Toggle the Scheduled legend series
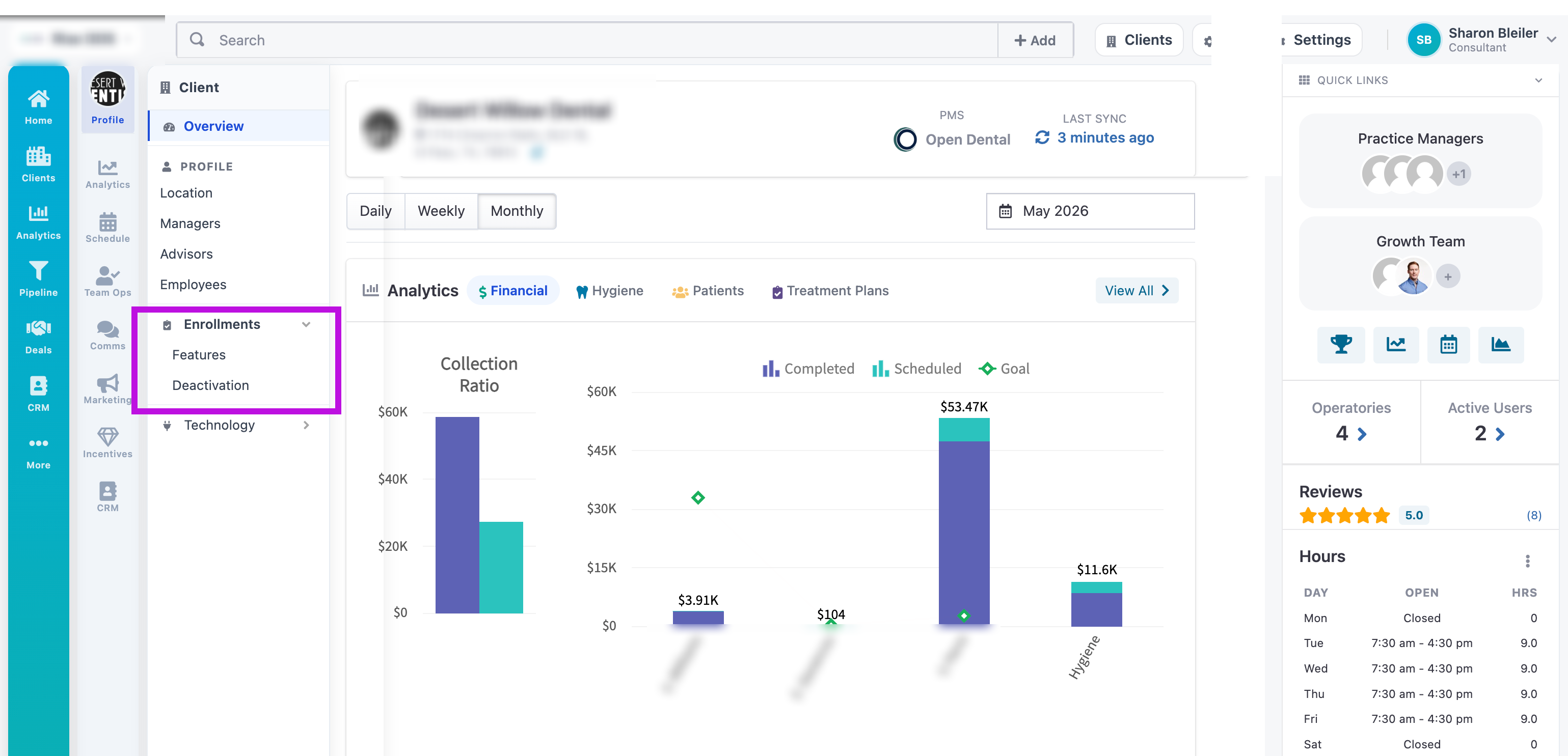The image size is (1568, 756). pyautogui.click(x=916, y=369)
